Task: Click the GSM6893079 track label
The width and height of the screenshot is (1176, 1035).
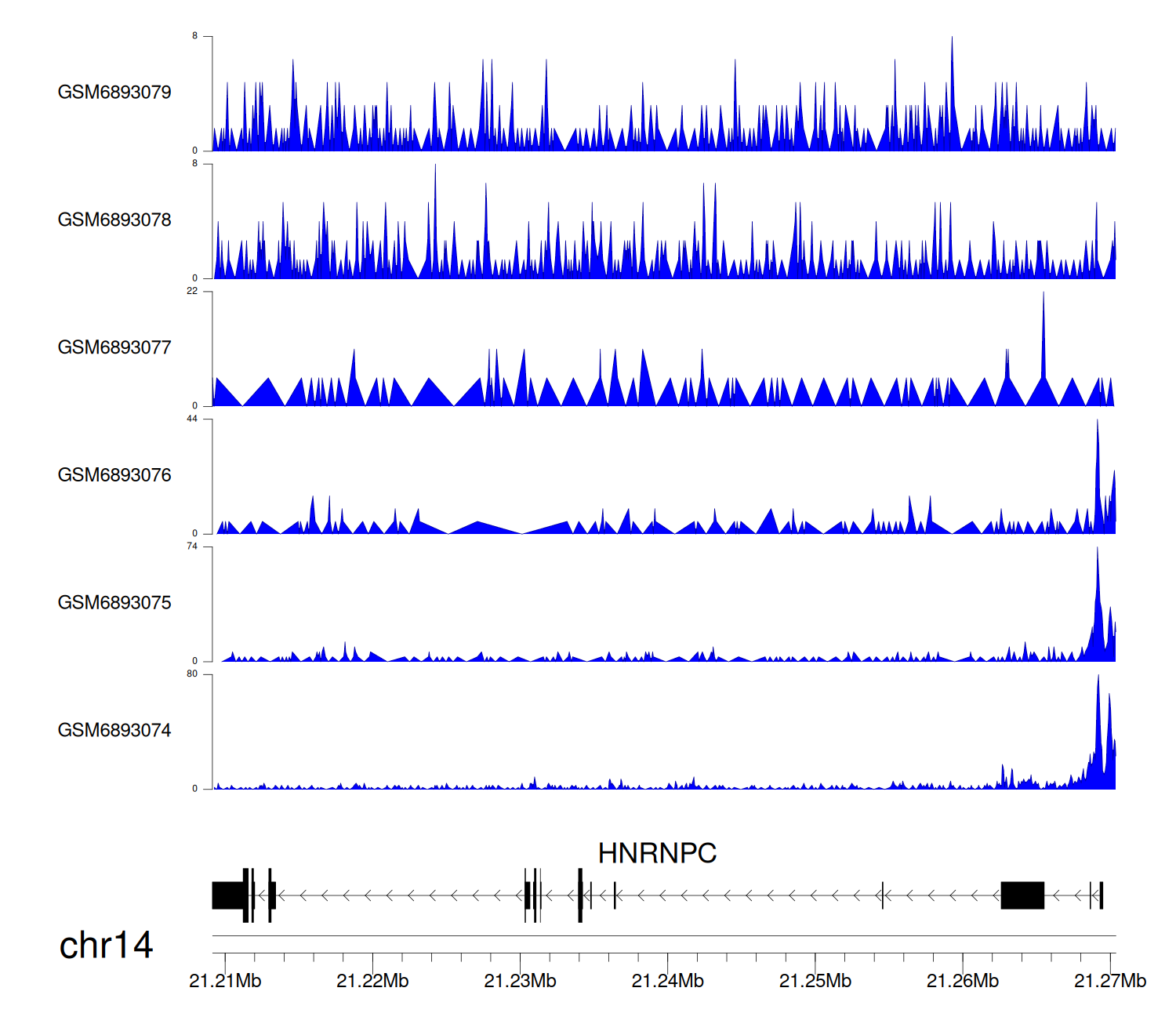Action: [114, 93]
